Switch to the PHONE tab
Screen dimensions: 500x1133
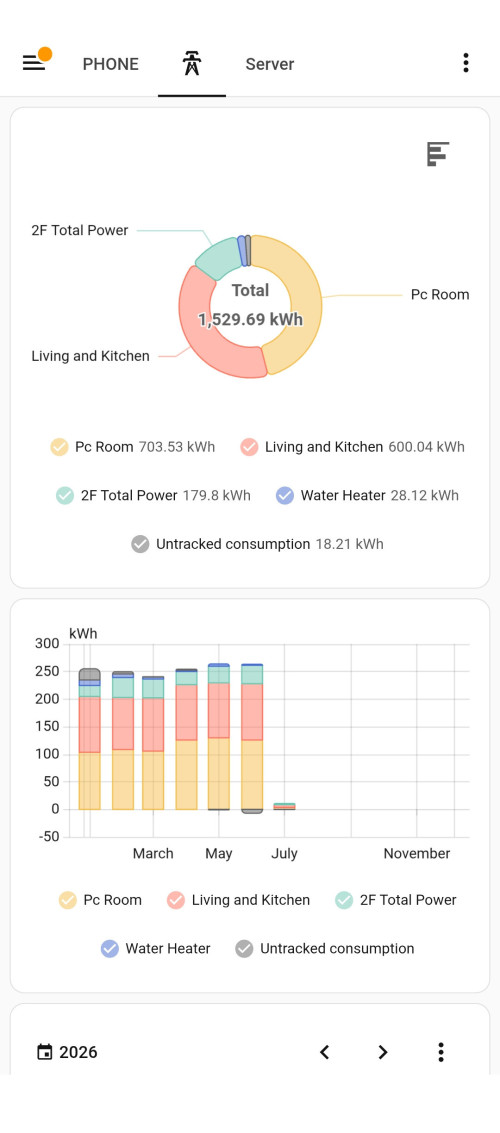[111, 64]
